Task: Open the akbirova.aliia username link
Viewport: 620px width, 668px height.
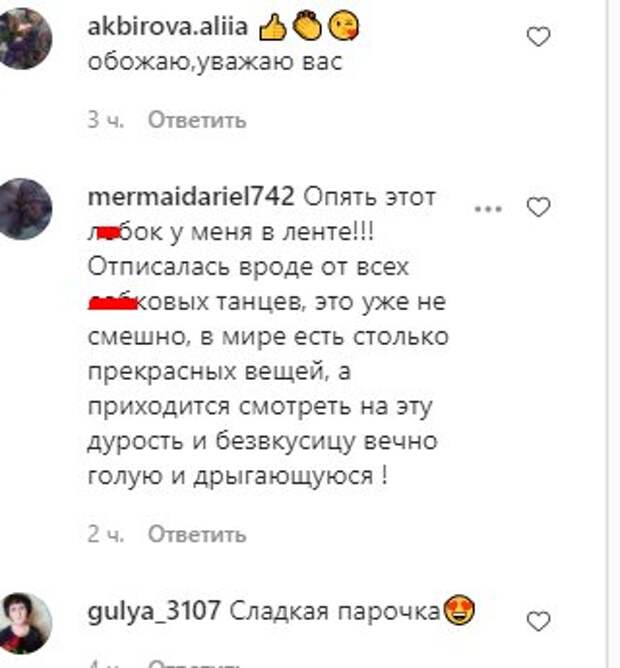Action: pyautogui.click(x=167, y=26)
